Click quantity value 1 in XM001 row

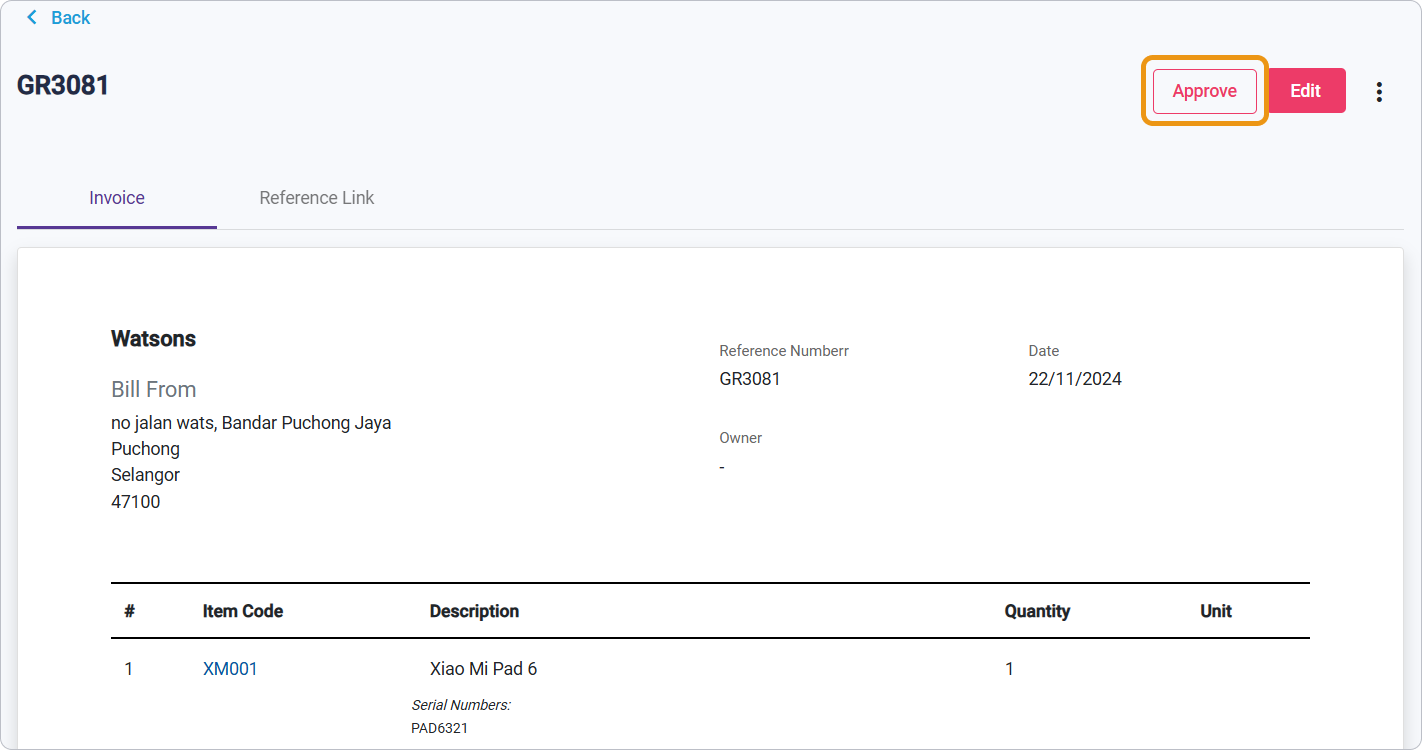pos(1009,669)
